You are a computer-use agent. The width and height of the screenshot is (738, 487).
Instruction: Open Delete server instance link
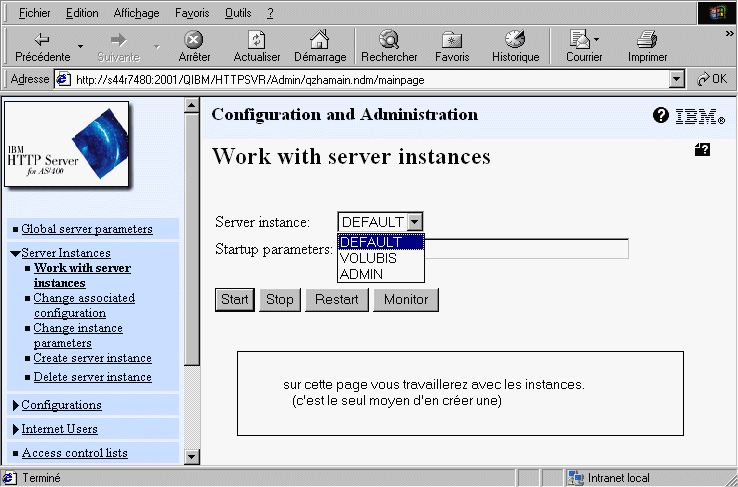click(93, 377)
